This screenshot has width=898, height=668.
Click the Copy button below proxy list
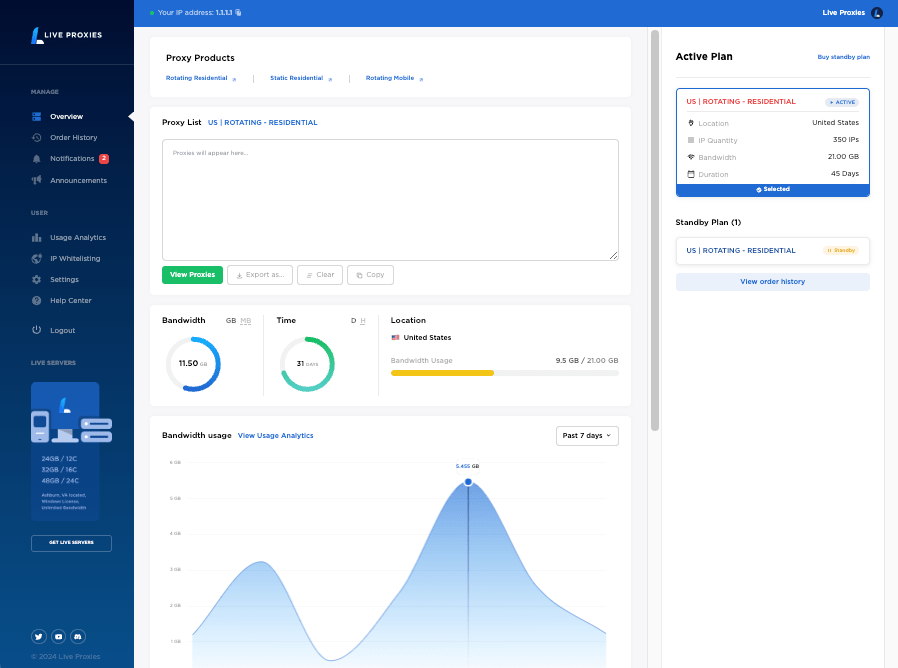[371, 275]
